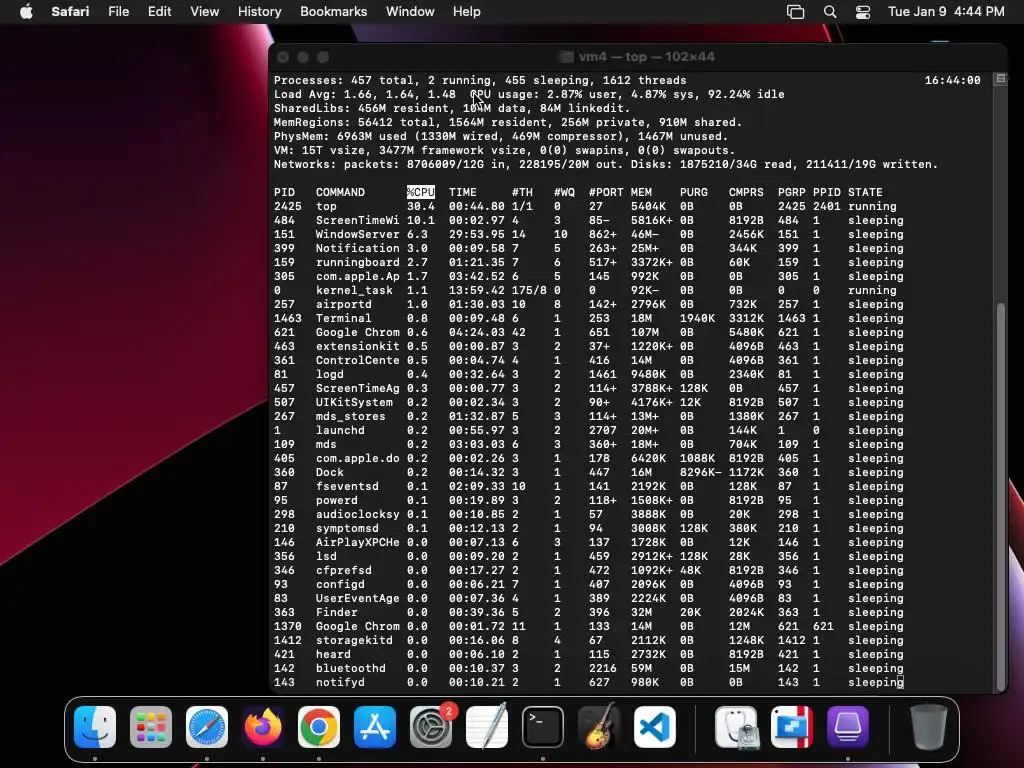The height and width of the screenshot is (768, 1024).
Task: Click the 'fseventsd' process name
Action: click(x=347, y=486)
